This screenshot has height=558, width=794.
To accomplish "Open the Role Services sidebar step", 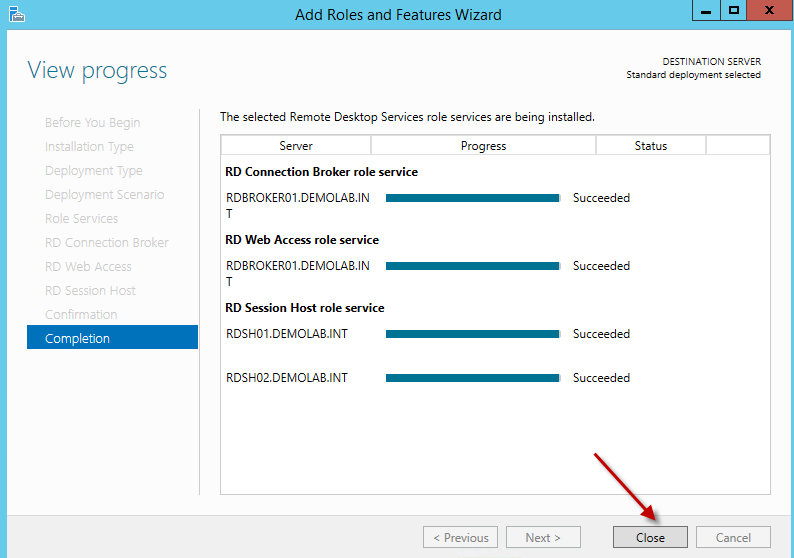I will pyautogui.click(x=81, y=218).
